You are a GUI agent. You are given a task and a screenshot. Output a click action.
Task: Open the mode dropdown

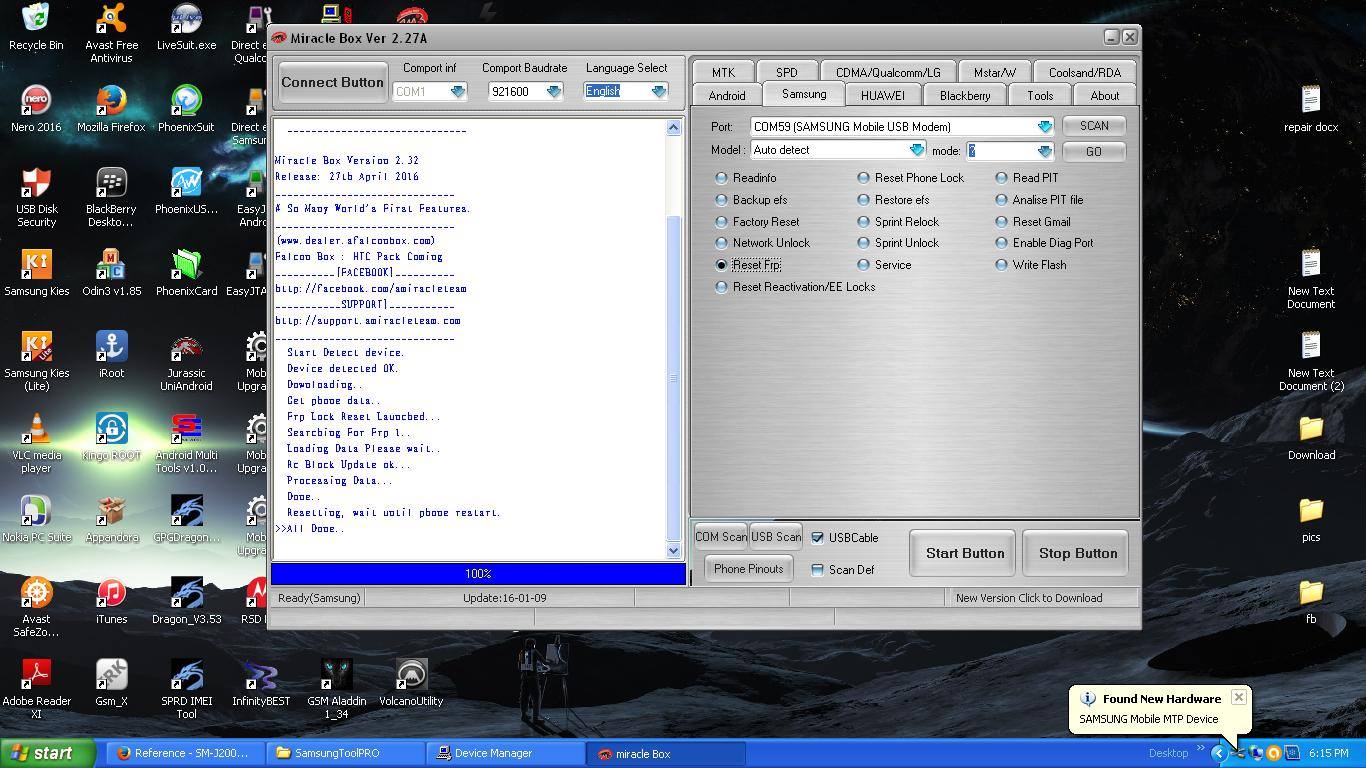1044,151
